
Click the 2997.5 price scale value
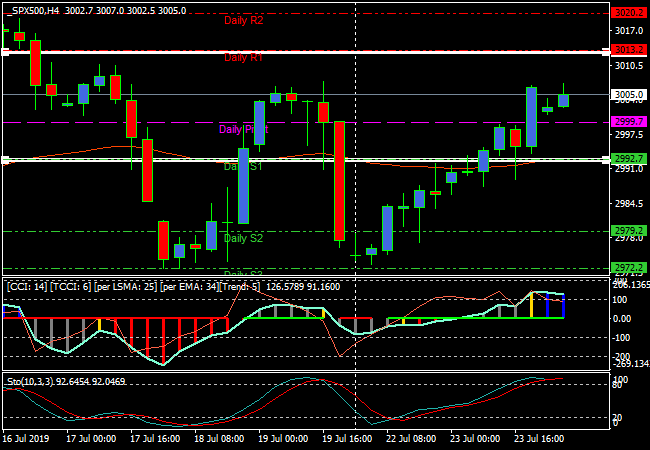coord(629,135)
